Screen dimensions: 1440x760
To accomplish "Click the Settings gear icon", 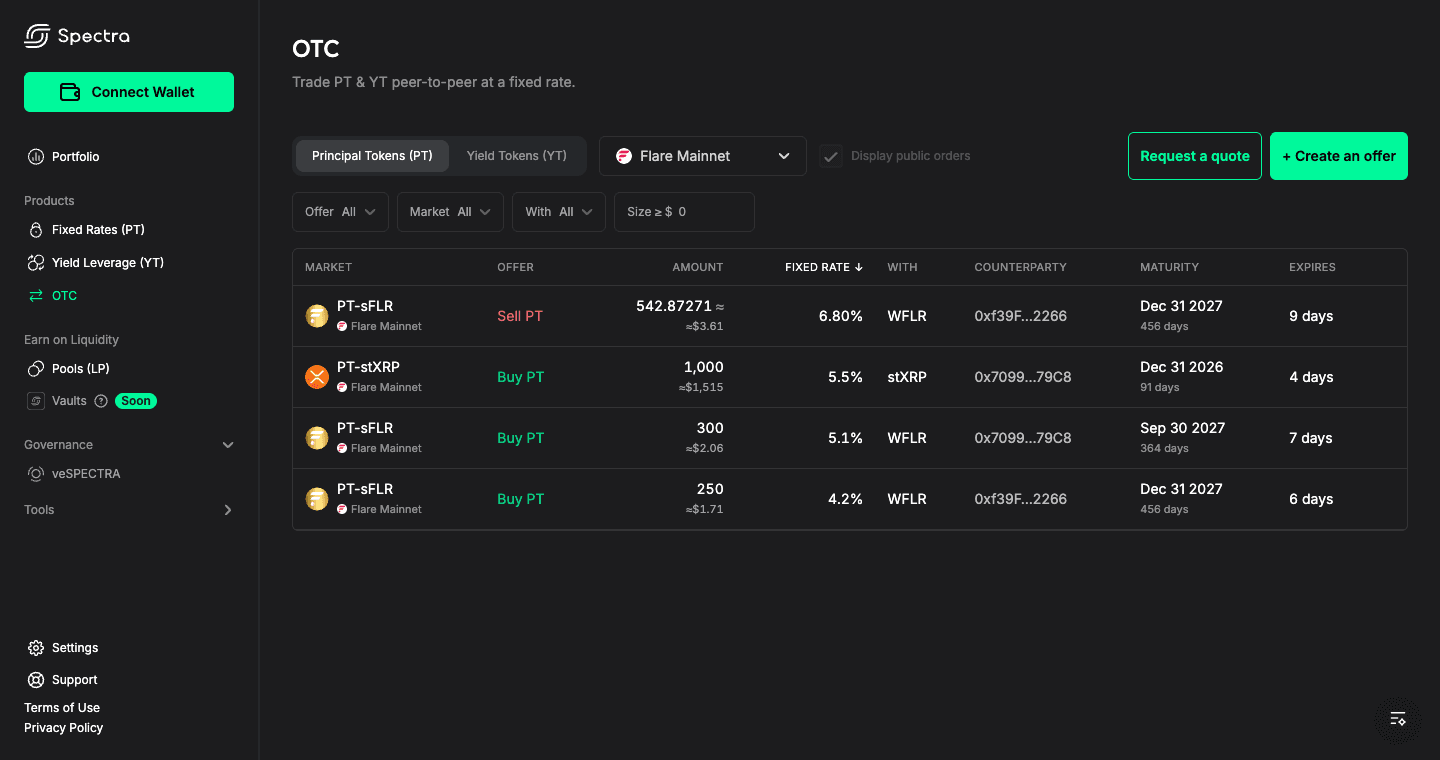I will 36,648.
